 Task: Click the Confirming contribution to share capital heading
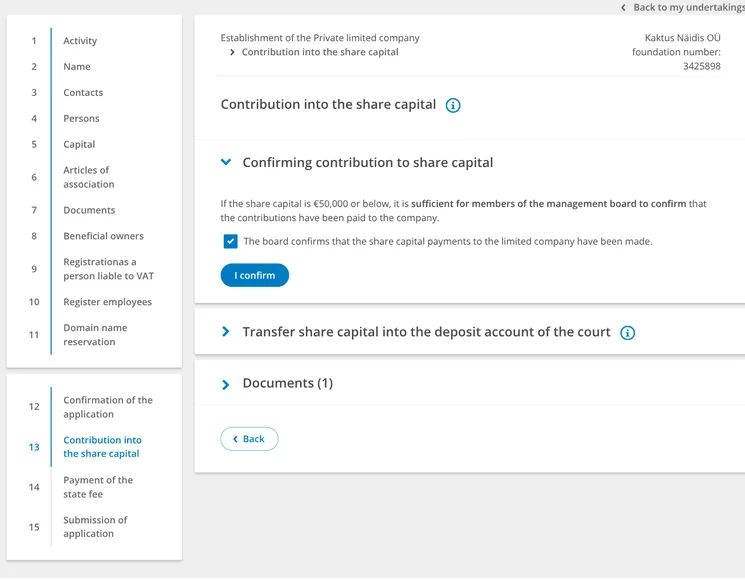[368, 162]
